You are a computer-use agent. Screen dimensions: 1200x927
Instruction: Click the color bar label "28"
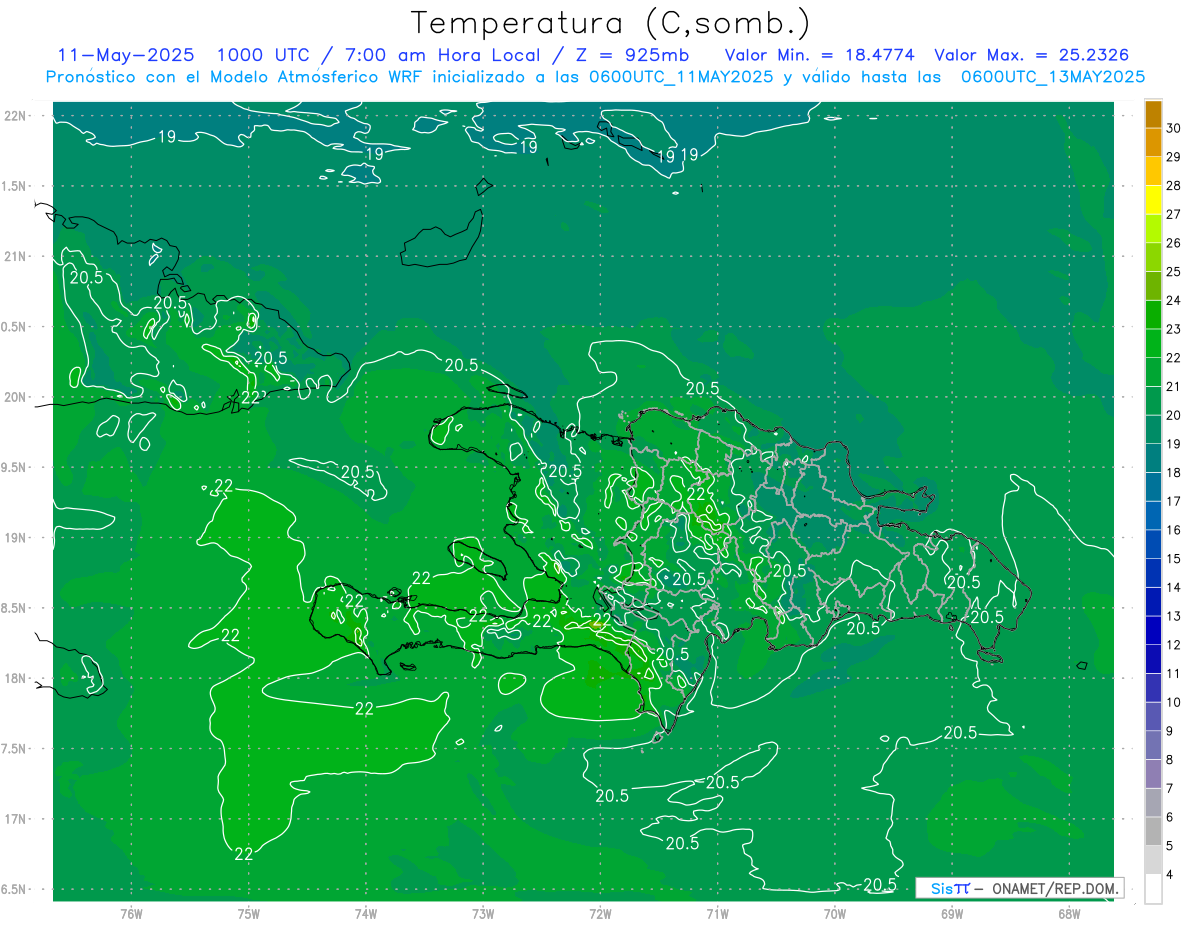[1174, 185]
